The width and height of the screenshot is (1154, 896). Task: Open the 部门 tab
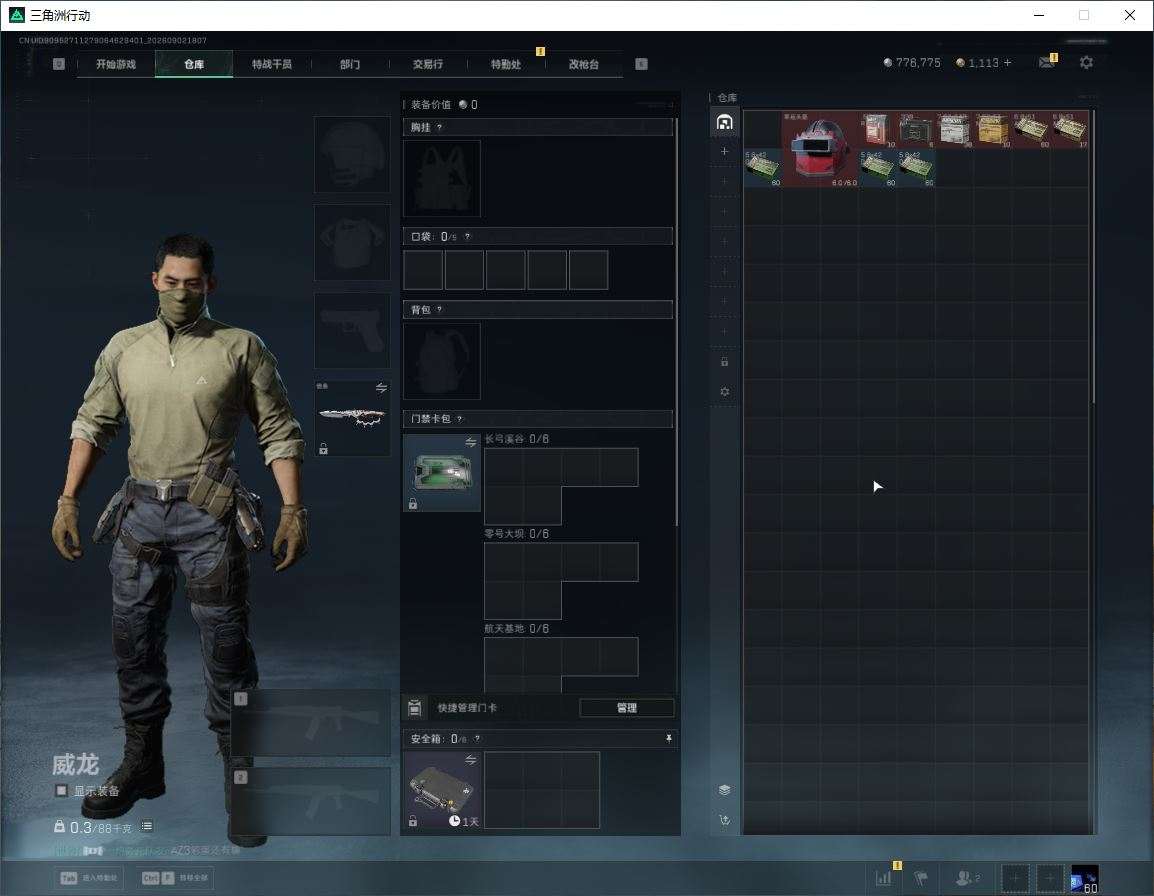coord(350,64)
